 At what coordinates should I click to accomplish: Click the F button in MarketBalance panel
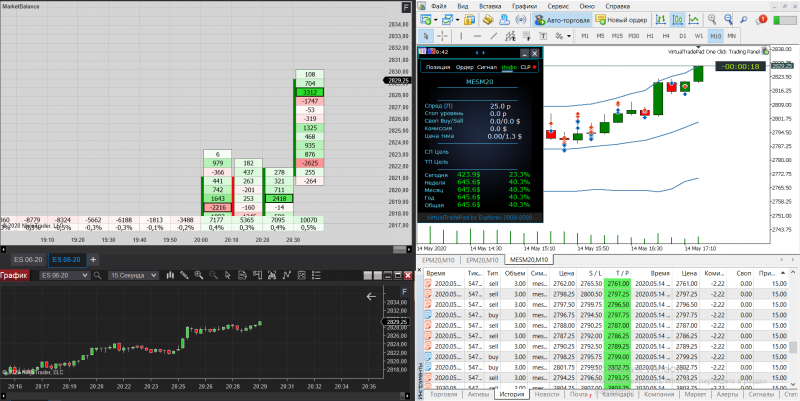[x=406, y=7]
